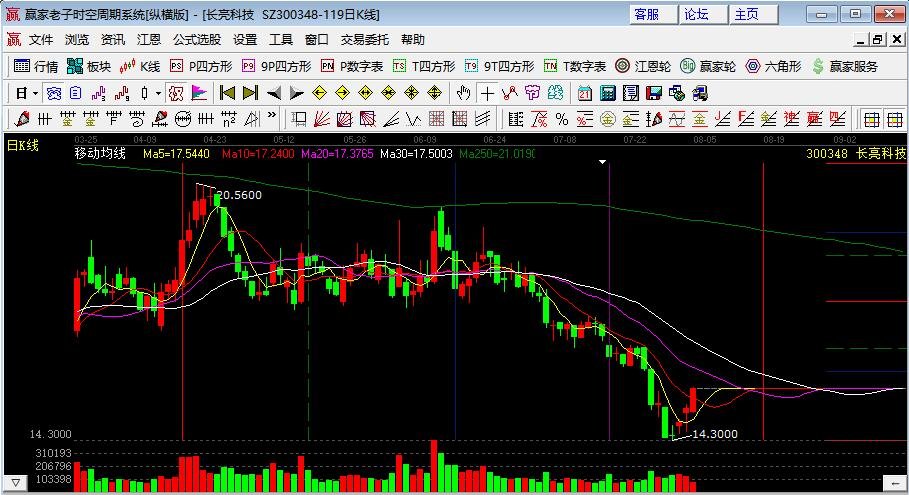Open the P四方形 tool
Viewport: 909px width, 495px height.
[201, 67]
